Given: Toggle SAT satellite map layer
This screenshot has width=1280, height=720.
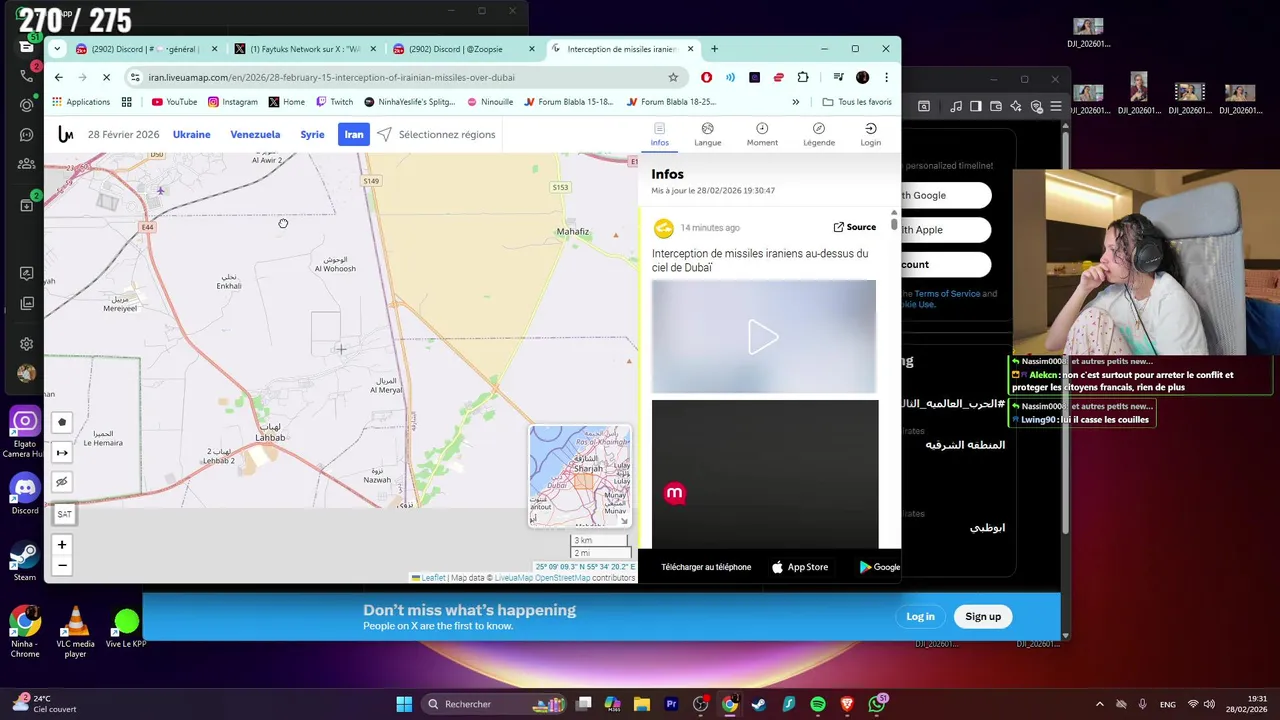Looking at the screenshot, I should pos(64,514).
